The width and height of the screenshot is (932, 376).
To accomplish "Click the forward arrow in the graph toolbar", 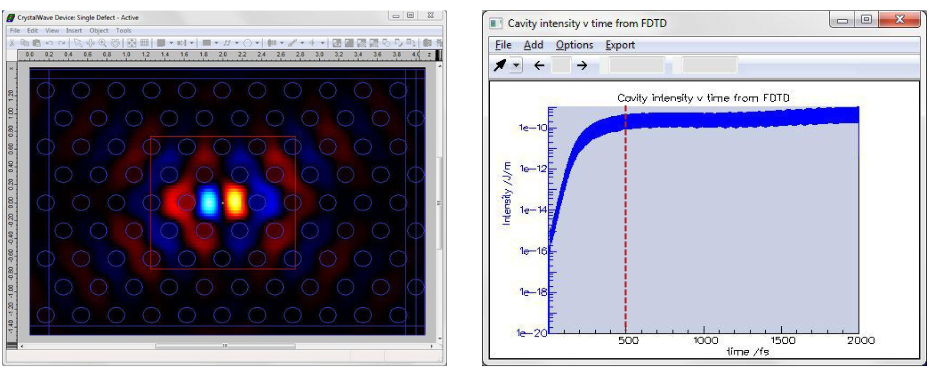I will (582, 65).
